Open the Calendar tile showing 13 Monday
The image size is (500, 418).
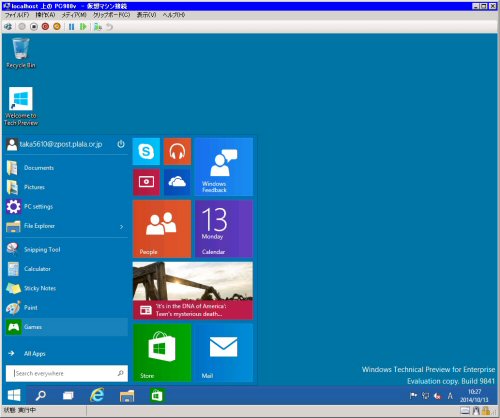coord(224,229)
